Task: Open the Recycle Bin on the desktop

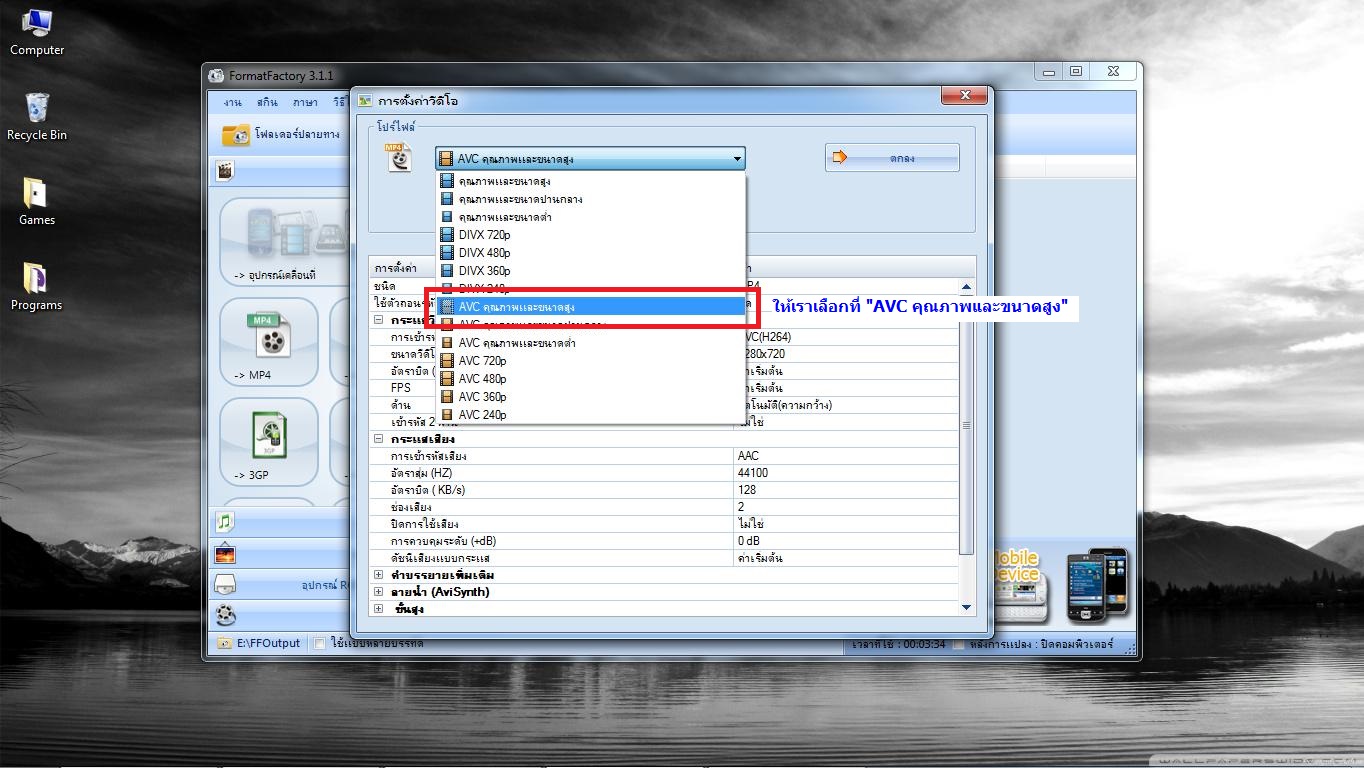Action: (x=36, y=117)
